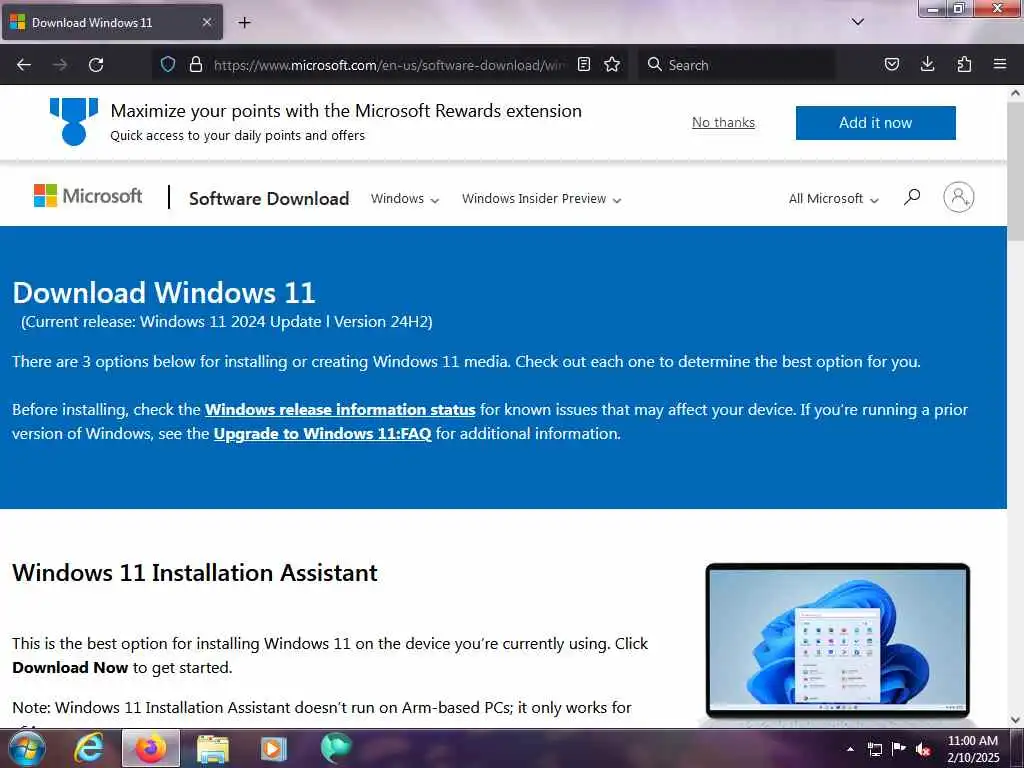Click the site security padlock icon

coord(195,65)
